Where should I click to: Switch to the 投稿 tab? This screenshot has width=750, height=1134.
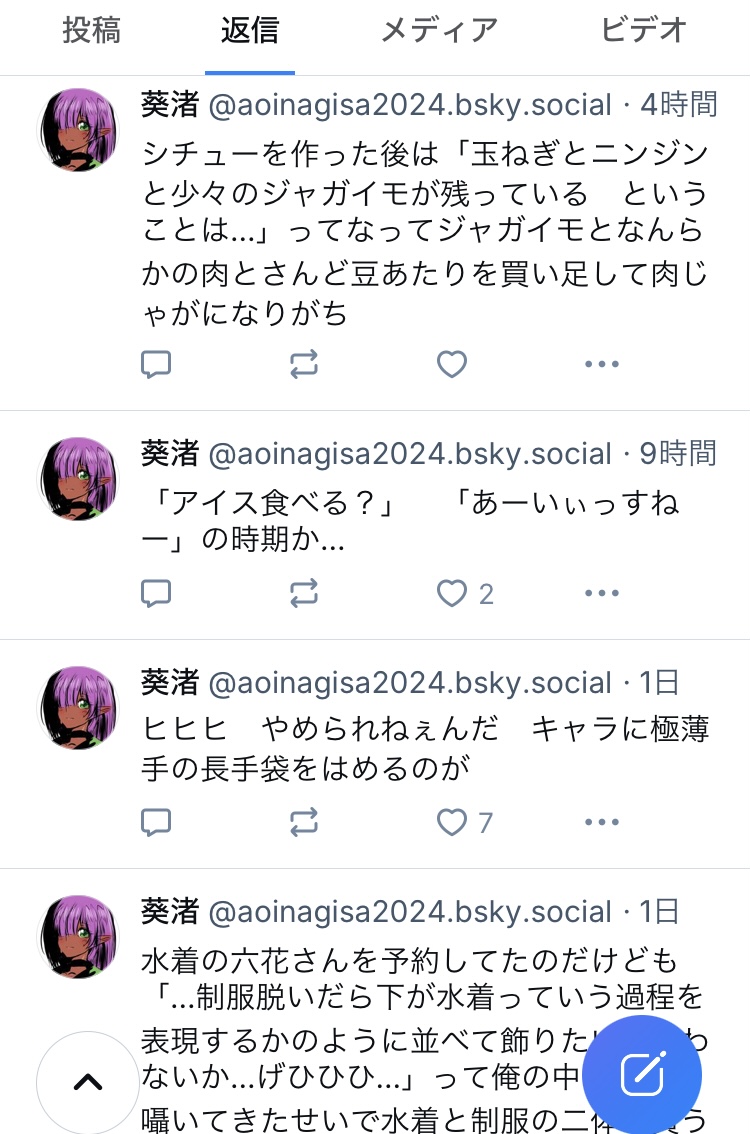tap(91, 30)
